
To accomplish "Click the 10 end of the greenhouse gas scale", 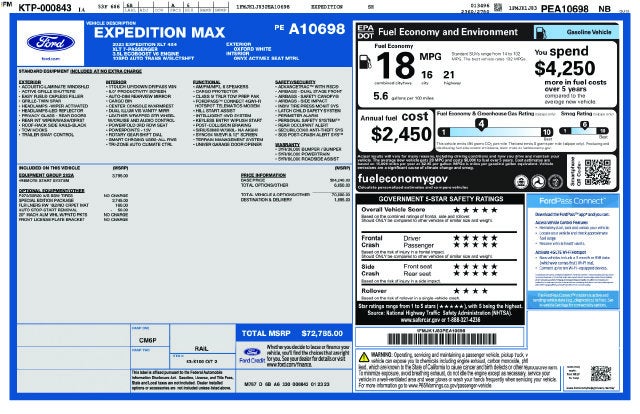I will (x=547, y=132).
